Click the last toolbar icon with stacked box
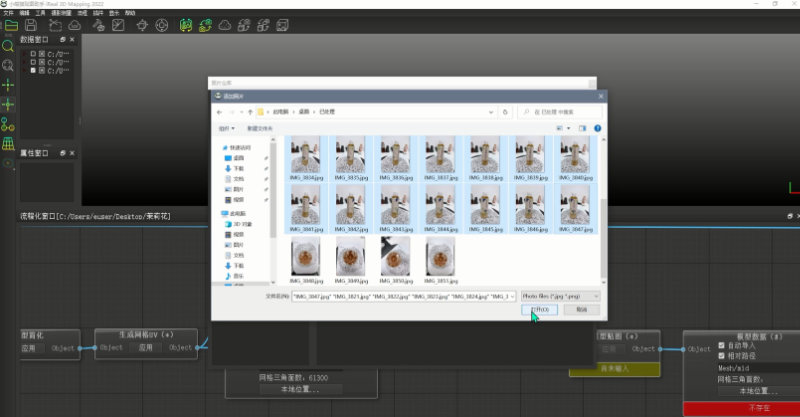 point(283,25)
